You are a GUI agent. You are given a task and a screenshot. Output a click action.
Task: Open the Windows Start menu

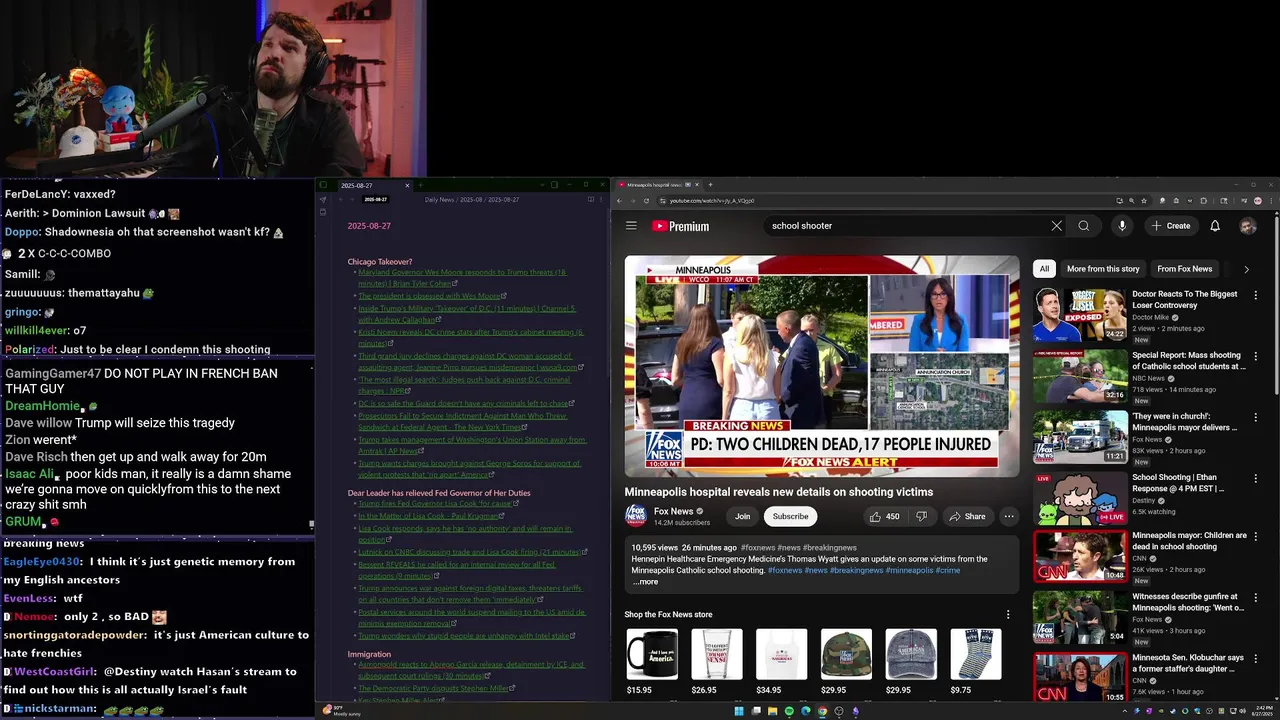click(739, 711)
